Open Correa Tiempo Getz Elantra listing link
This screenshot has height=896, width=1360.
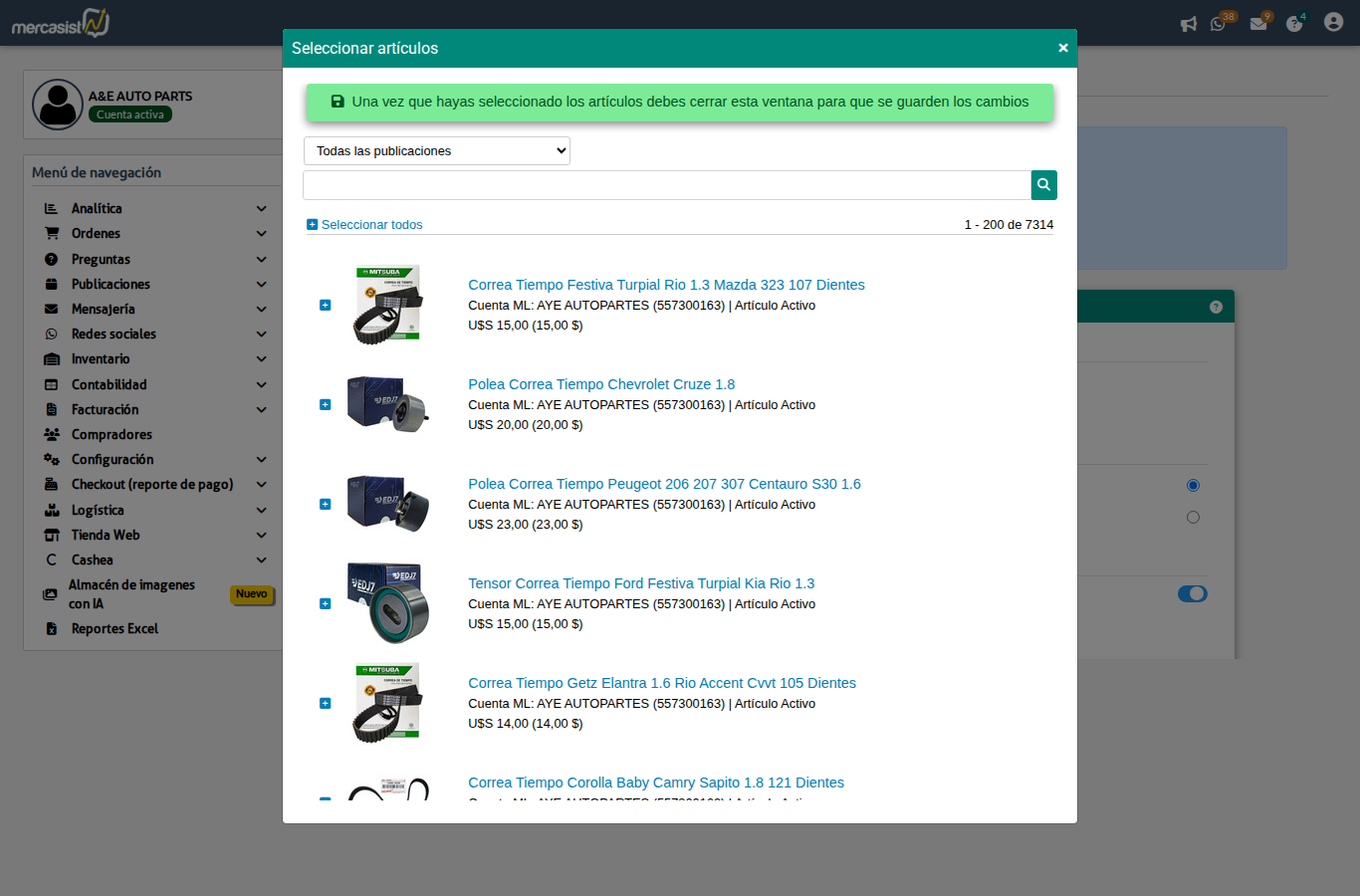click(x=661, y=683)
